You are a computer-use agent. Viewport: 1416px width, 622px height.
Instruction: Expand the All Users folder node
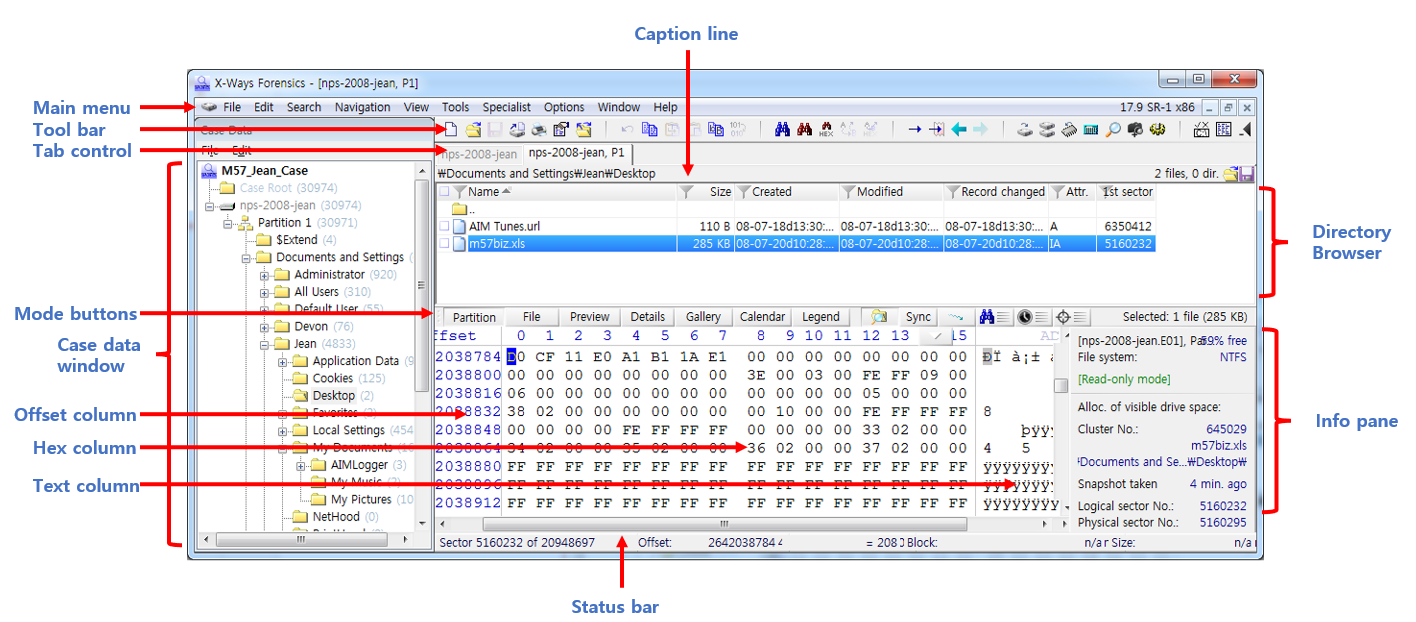point(265,292)
